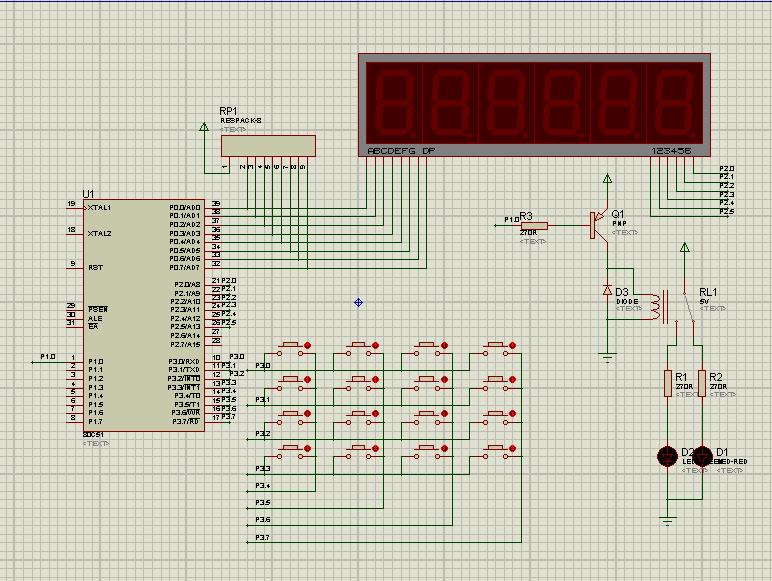The height and width of the screenshot is (581, 772).
Task: Click the P2.5 terminal label near the display
Action: (x=727, y=212)
